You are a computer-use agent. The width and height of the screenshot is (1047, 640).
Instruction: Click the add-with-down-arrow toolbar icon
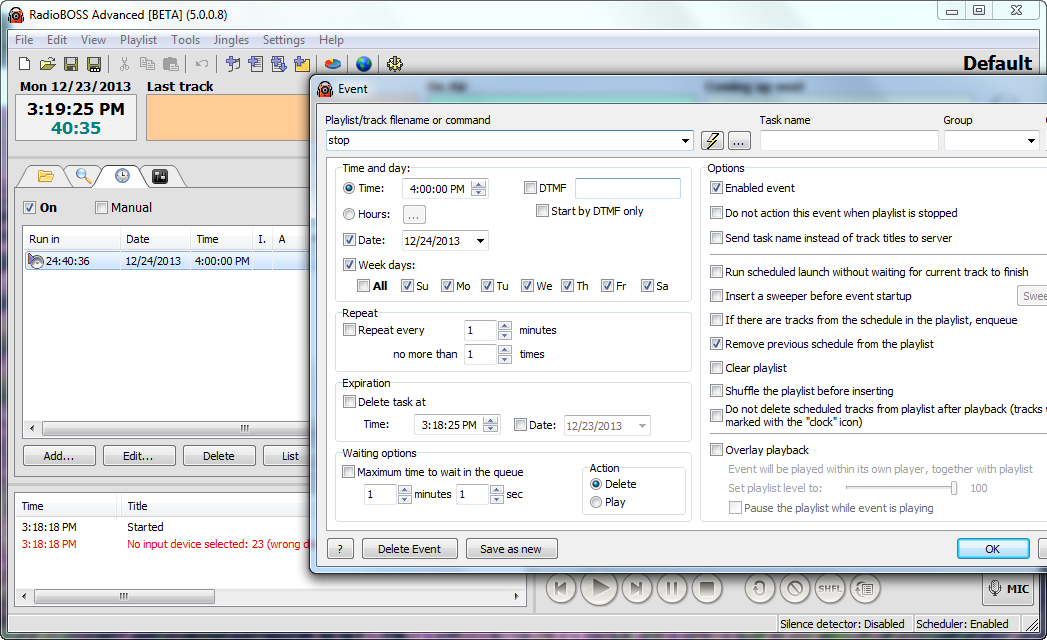pyautogui.click(x=279, y=64)
